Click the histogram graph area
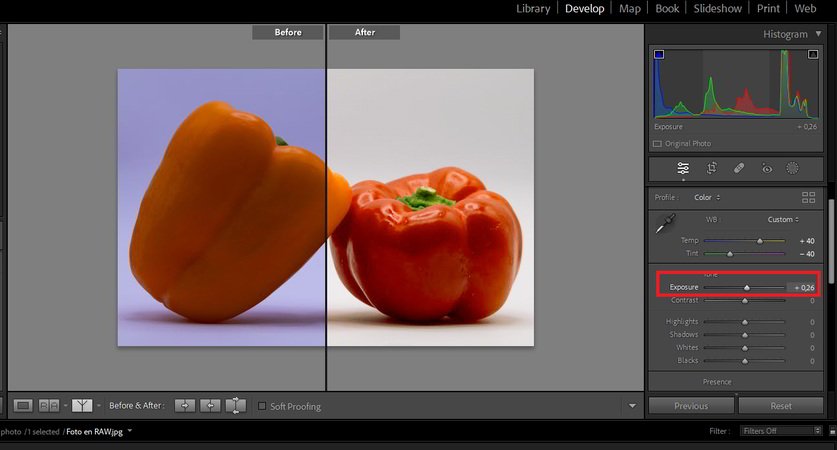This screenshot has width=837, height=450. 736,83
